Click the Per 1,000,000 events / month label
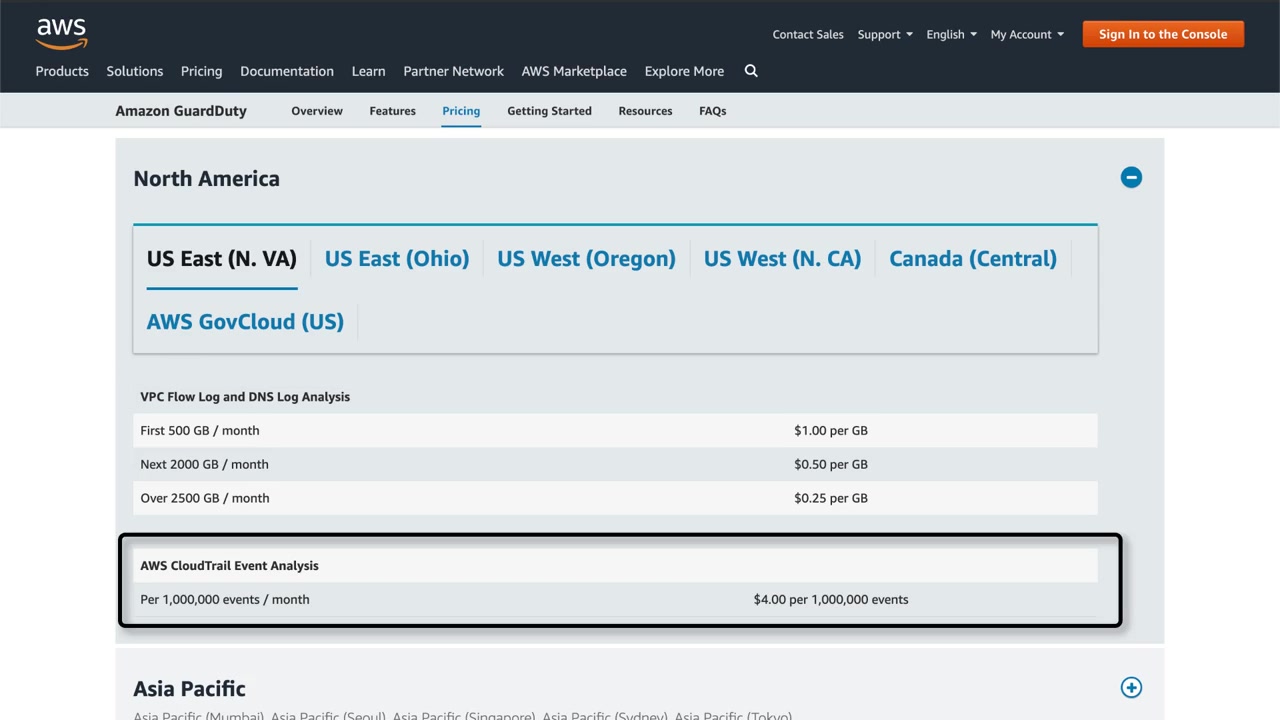The width and height of the screenshot is (1280, 720). (x=225, y=600)
